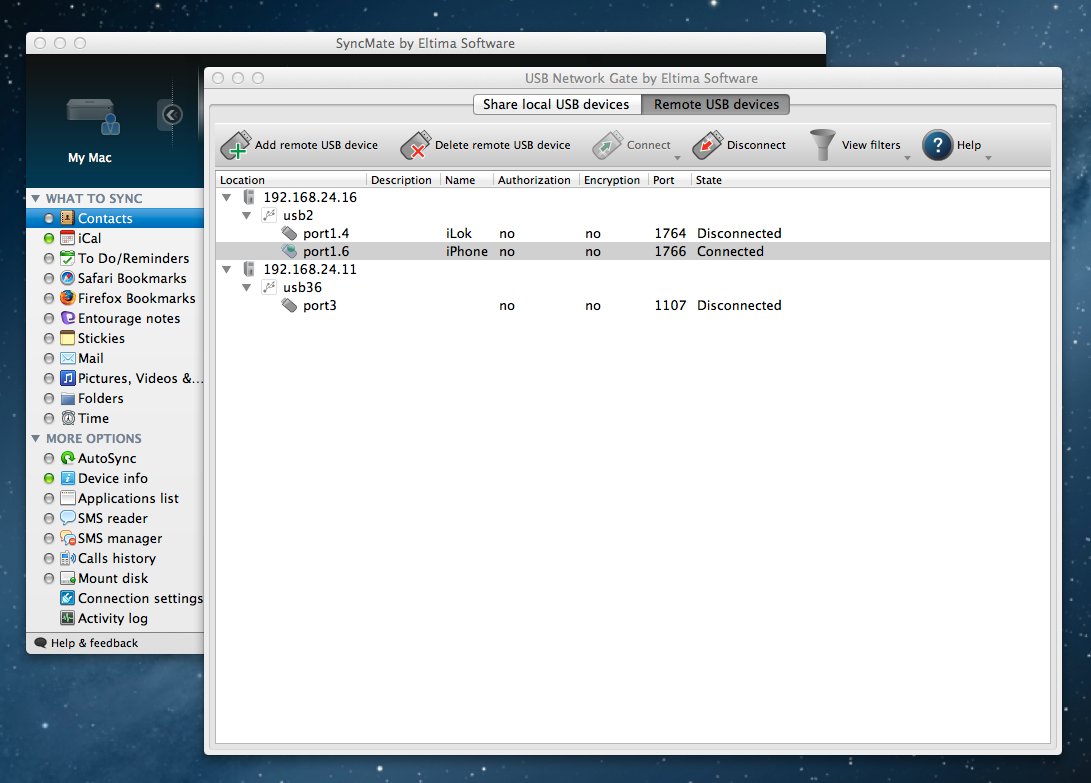Click the grayed Connect USB icon
Image resolution: width=1091 pixels, height=783 pixels.
click(x=607, y=145)
